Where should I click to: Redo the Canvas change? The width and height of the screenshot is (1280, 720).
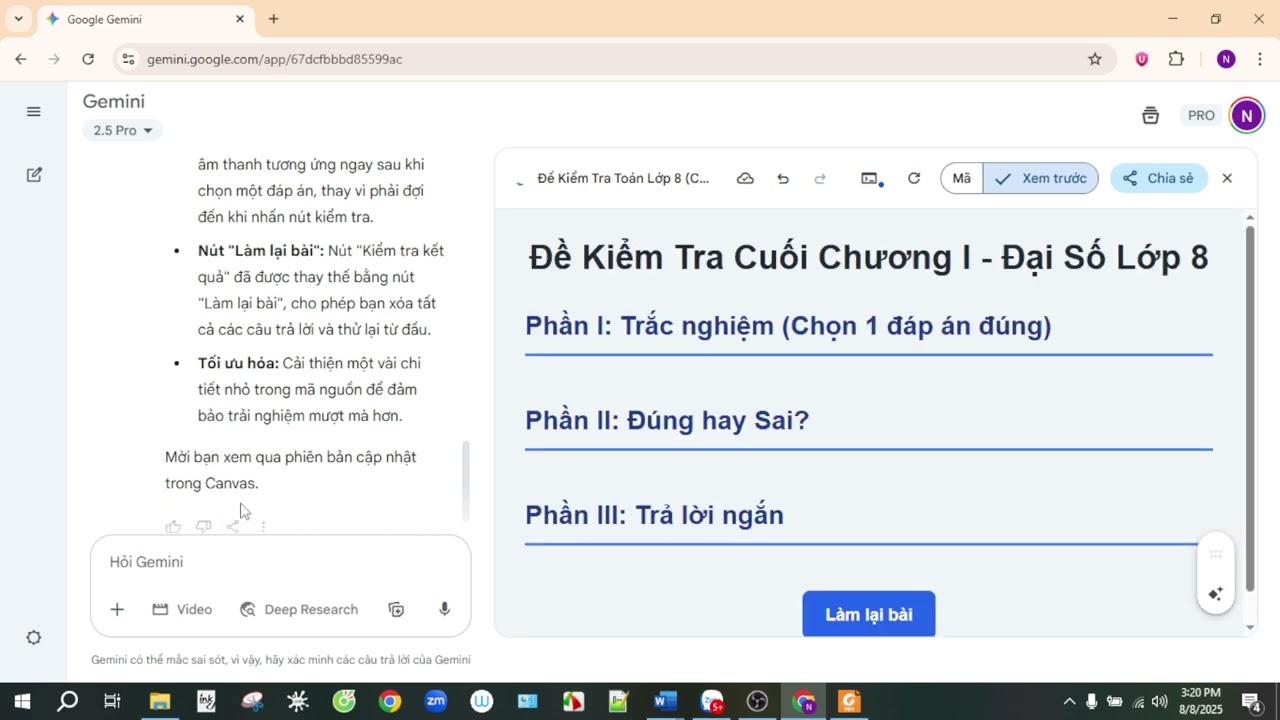pos(820,178)
